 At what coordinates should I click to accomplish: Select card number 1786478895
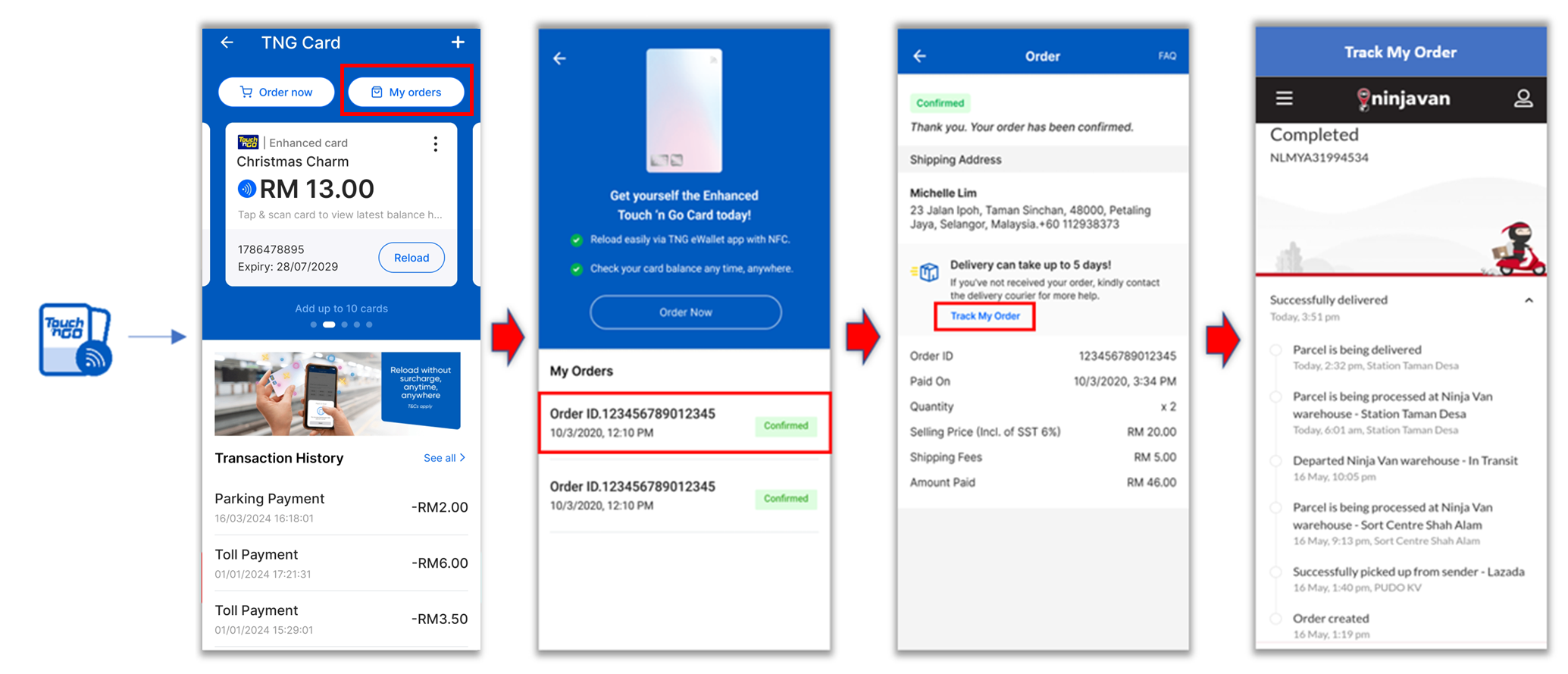point(271,249)
